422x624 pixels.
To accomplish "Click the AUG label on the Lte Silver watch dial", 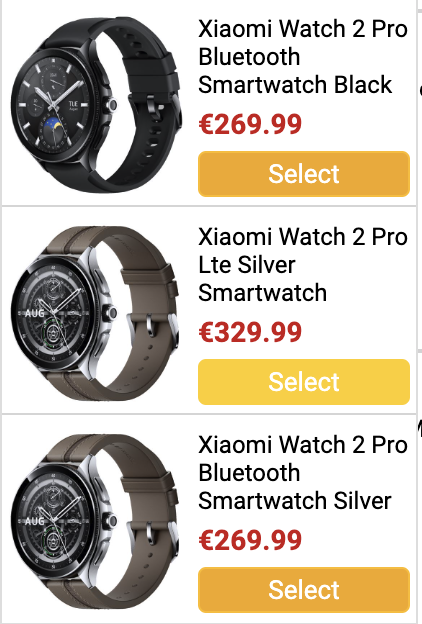I will (35, 313).
